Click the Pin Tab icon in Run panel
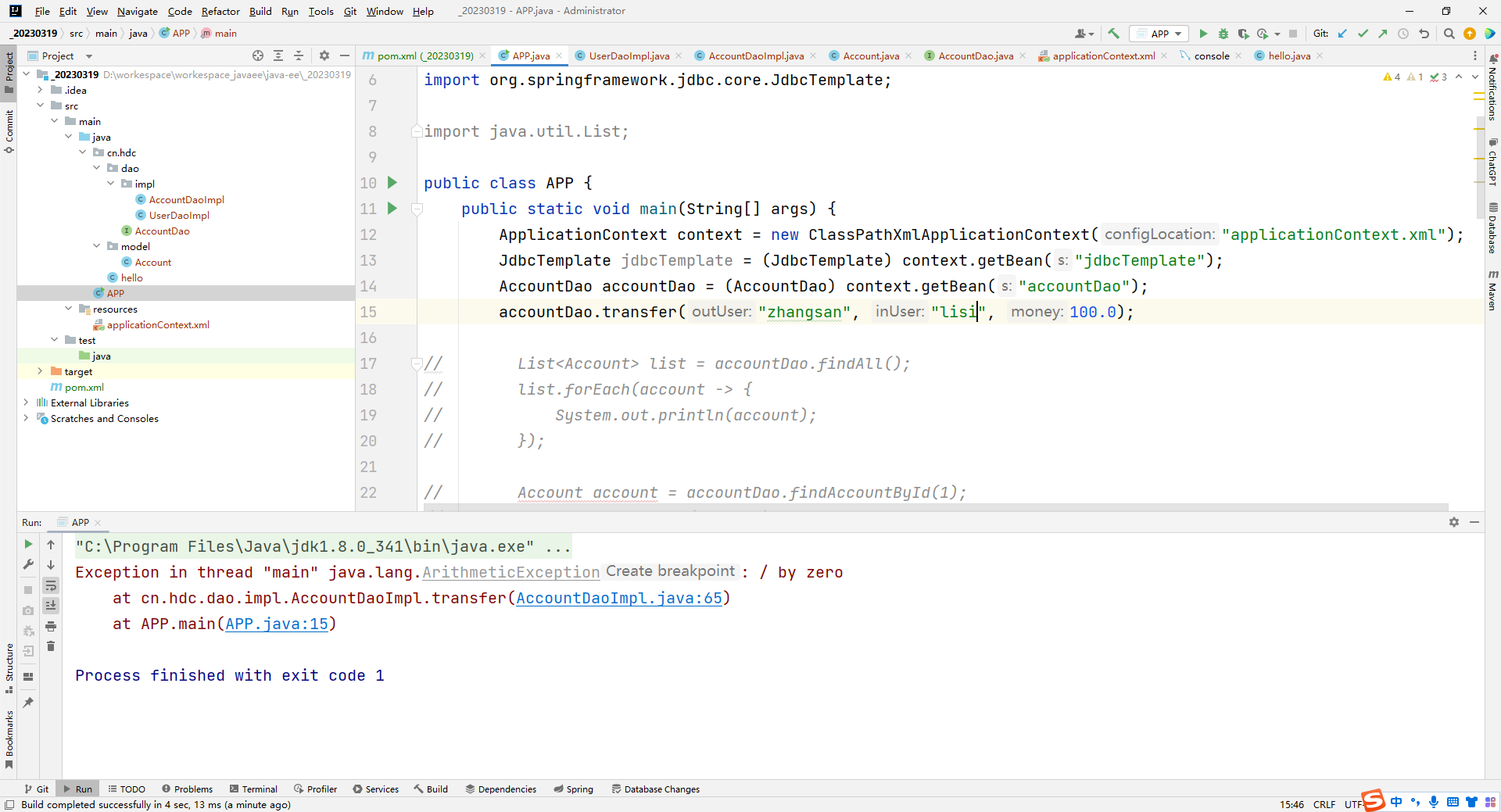This screenshot has height=812, width=1501. 28,703
